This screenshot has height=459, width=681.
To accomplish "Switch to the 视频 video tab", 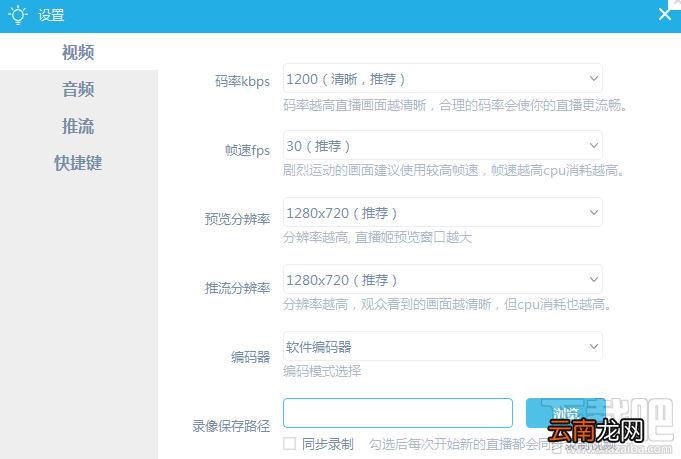I will 78,52.
